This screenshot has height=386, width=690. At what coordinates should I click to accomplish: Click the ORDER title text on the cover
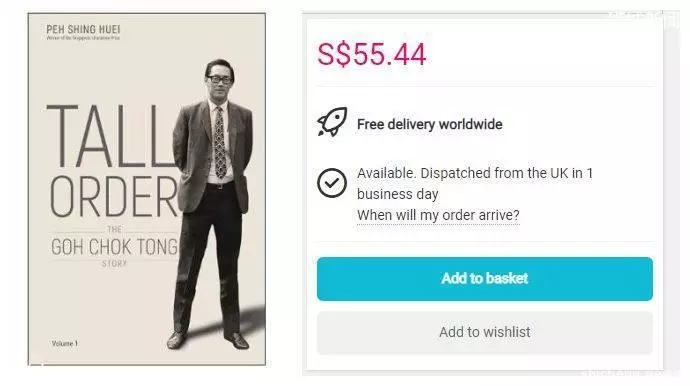(x=114, y=197)
